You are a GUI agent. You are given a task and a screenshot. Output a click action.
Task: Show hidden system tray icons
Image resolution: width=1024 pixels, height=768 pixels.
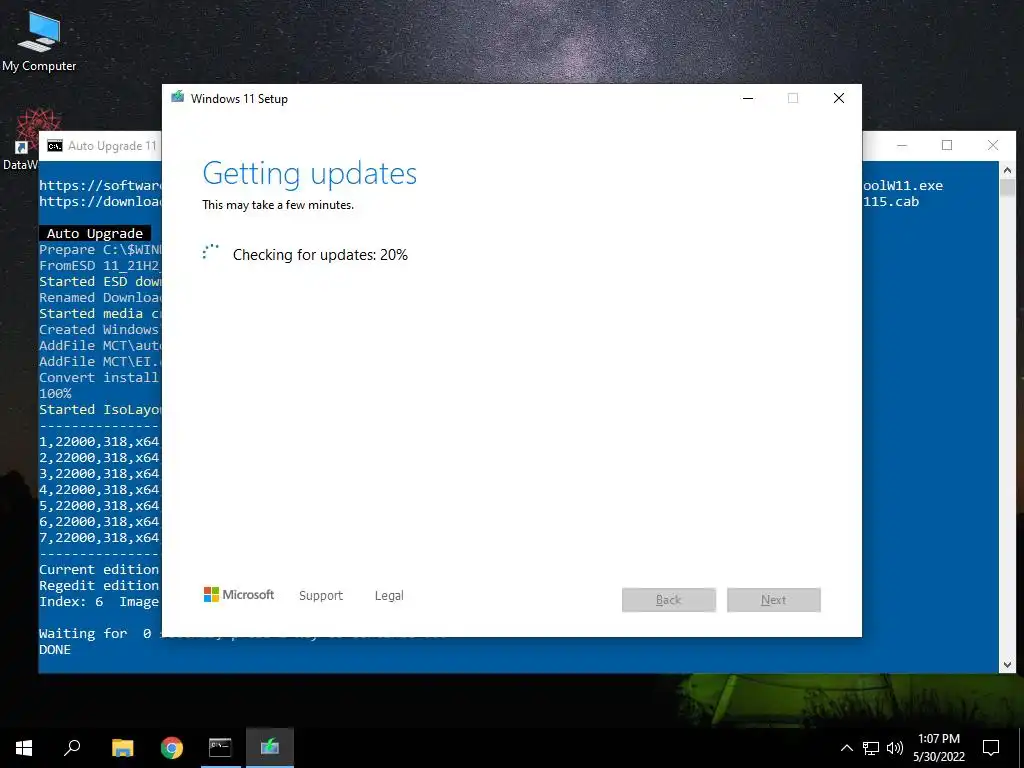[x=846, y=748]
